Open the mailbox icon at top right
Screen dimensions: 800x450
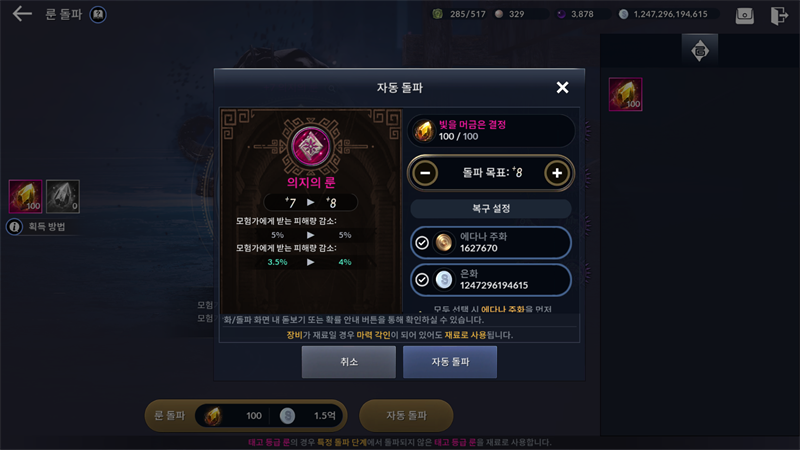pyautogui.click(x=744, y=15)
